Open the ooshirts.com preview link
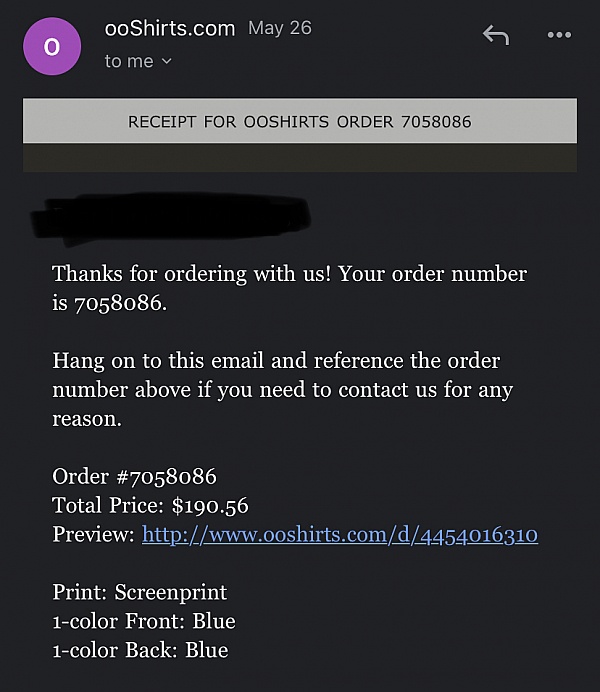The width and height of the screenshot is (600, 692). (340, 534)
